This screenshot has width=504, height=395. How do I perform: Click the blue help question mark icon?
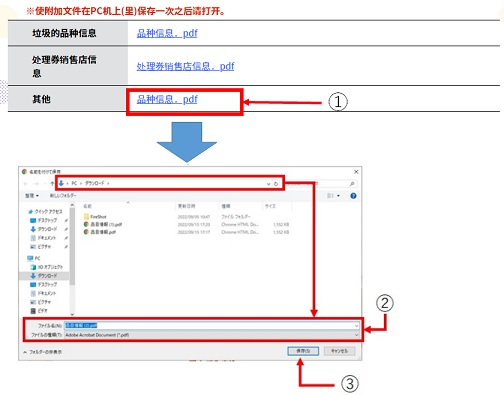pos(353,196)
